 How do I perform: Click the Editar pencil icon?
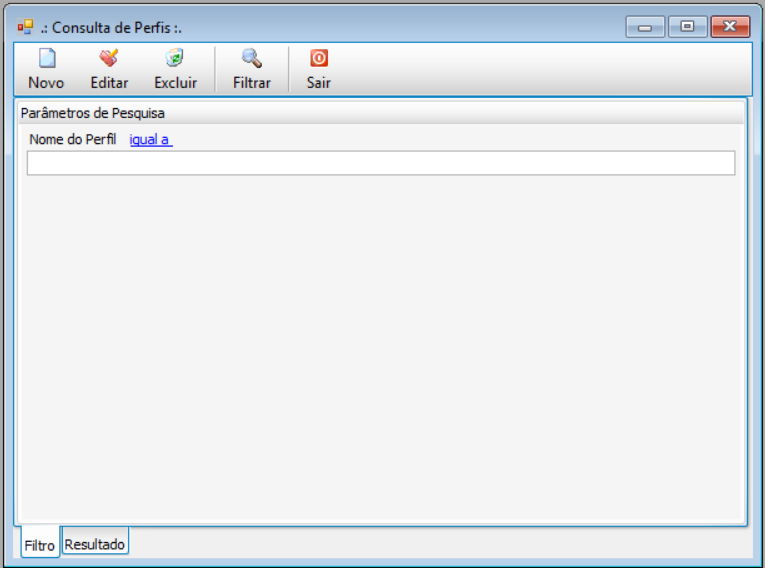coord(109,58)
